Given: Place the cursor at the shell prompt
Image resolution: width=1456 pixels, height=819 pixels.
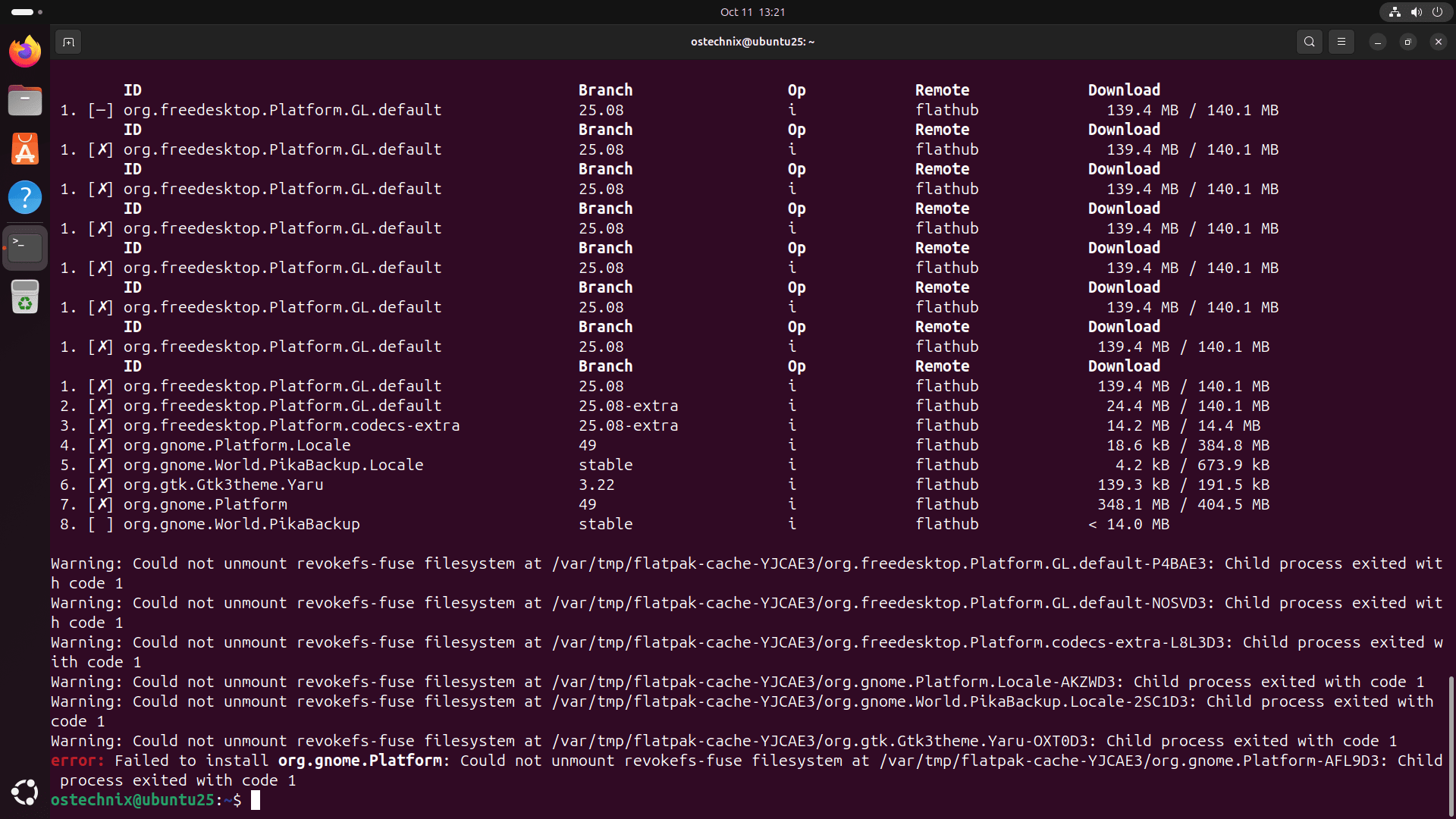Looking at the screenshot, I should pos(255,800).
